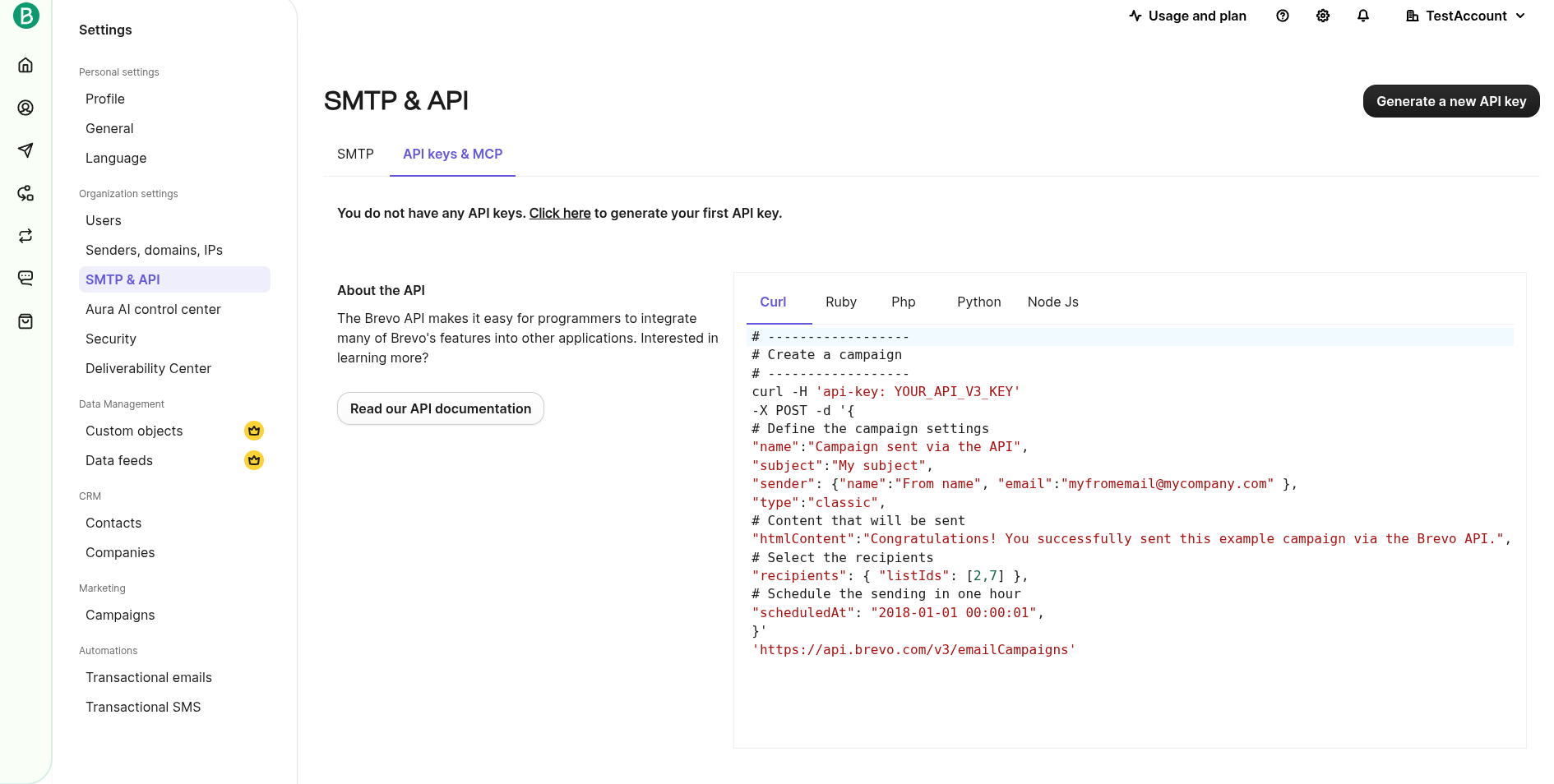This screenshot has width=1554, height=784.
Task: Switch to the SMTP tab
Action: coord(355,154)
